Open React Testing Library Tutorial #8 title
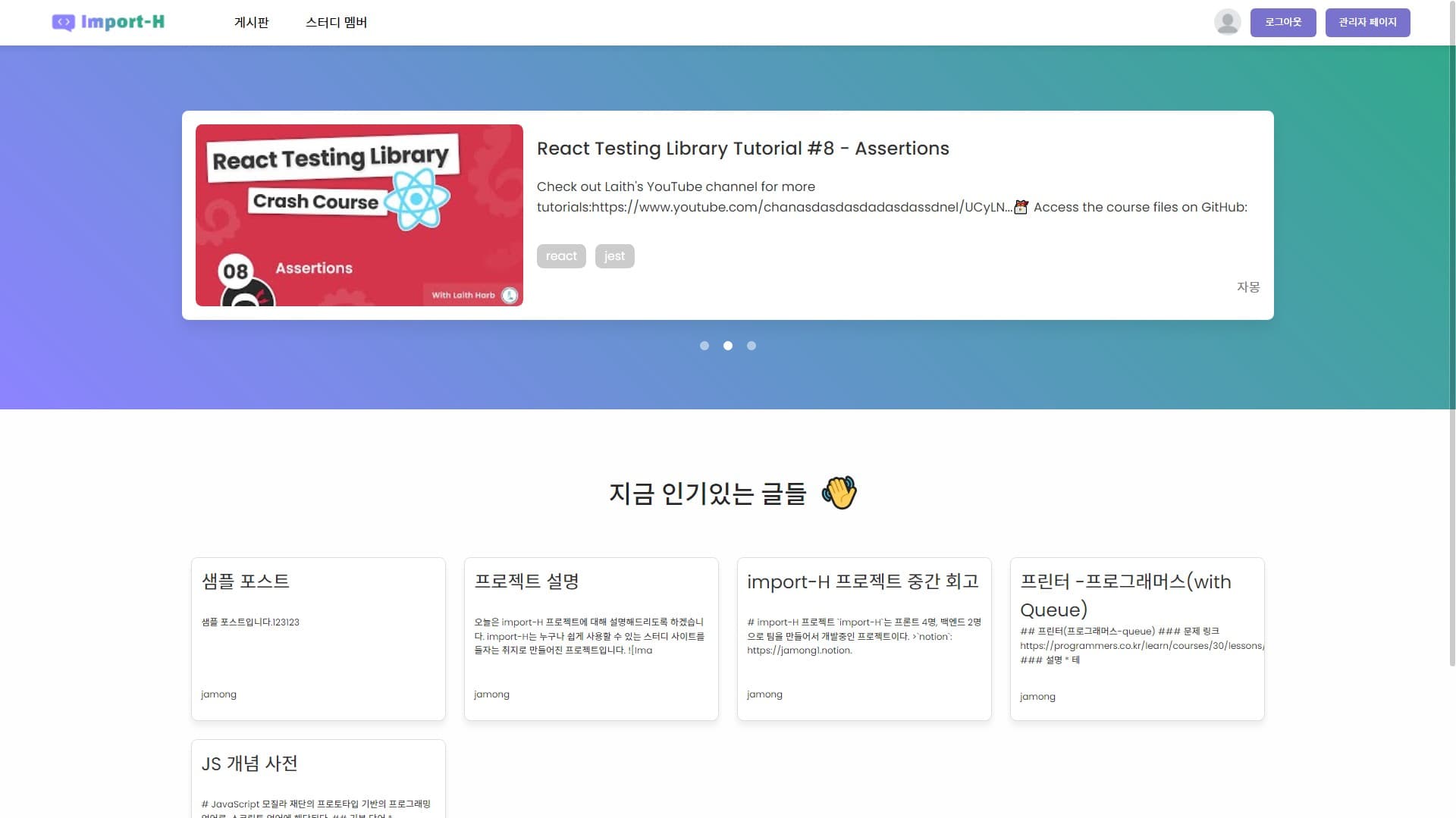 tap(742, 149)
